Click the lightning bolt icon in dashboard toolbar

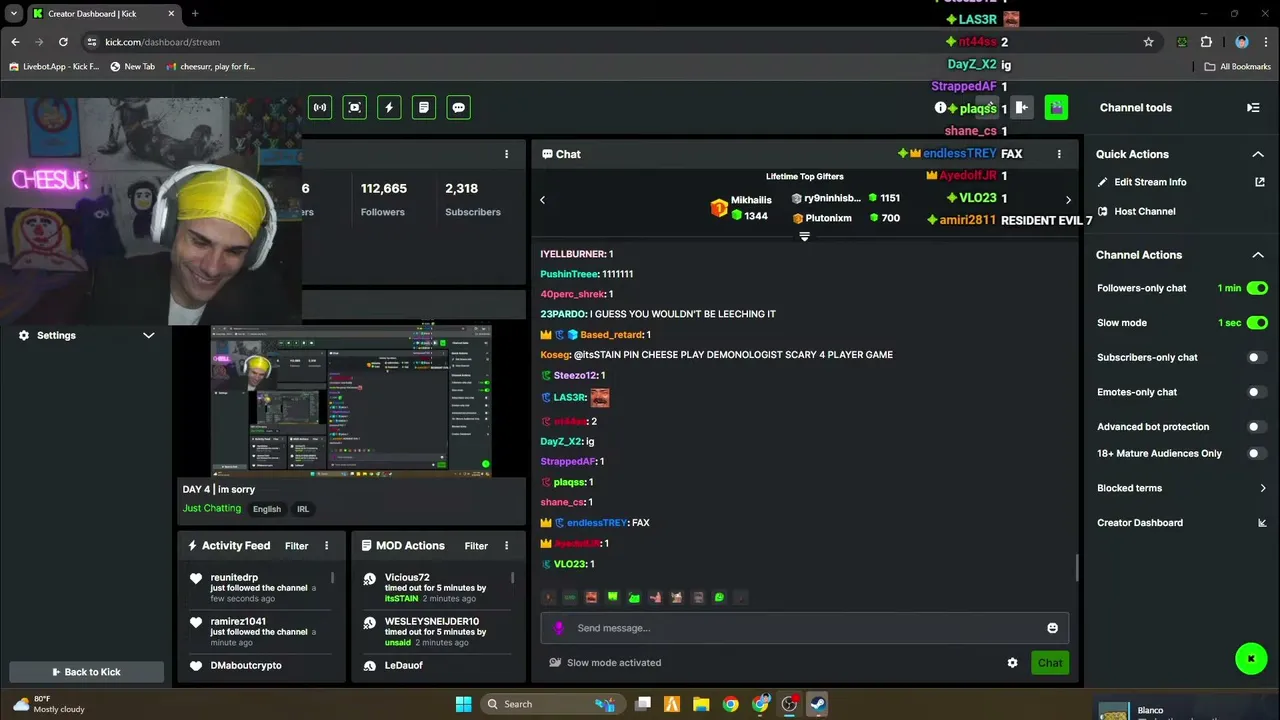[389, 107]
